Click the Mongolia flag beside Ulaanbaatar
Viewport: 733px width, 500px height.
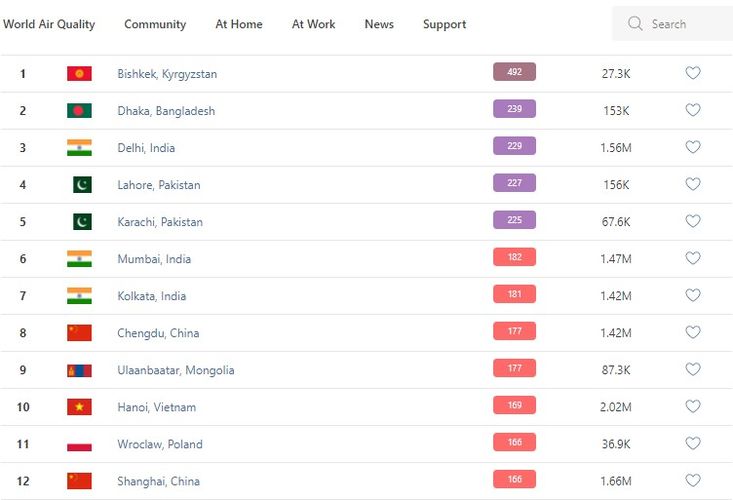(79, 370)
